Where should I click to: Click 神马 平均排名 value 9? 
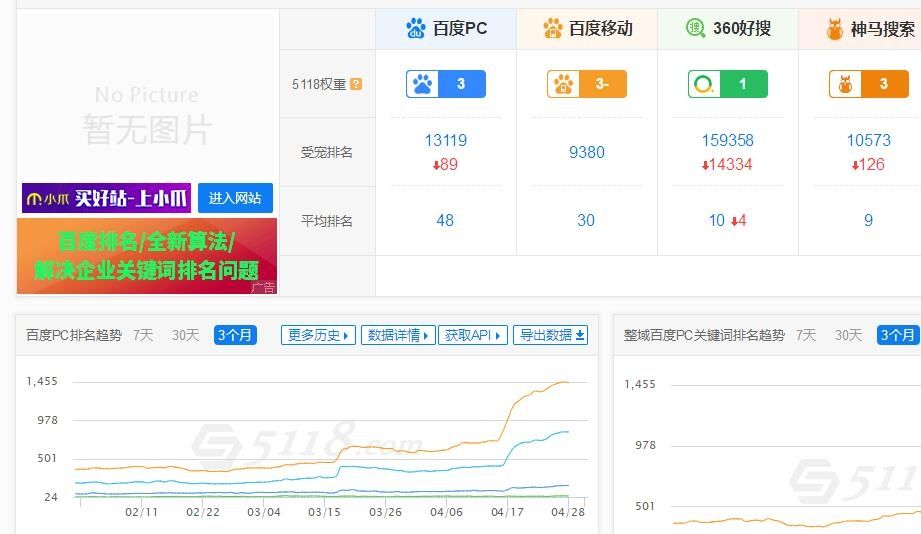(x=868, y=220)
